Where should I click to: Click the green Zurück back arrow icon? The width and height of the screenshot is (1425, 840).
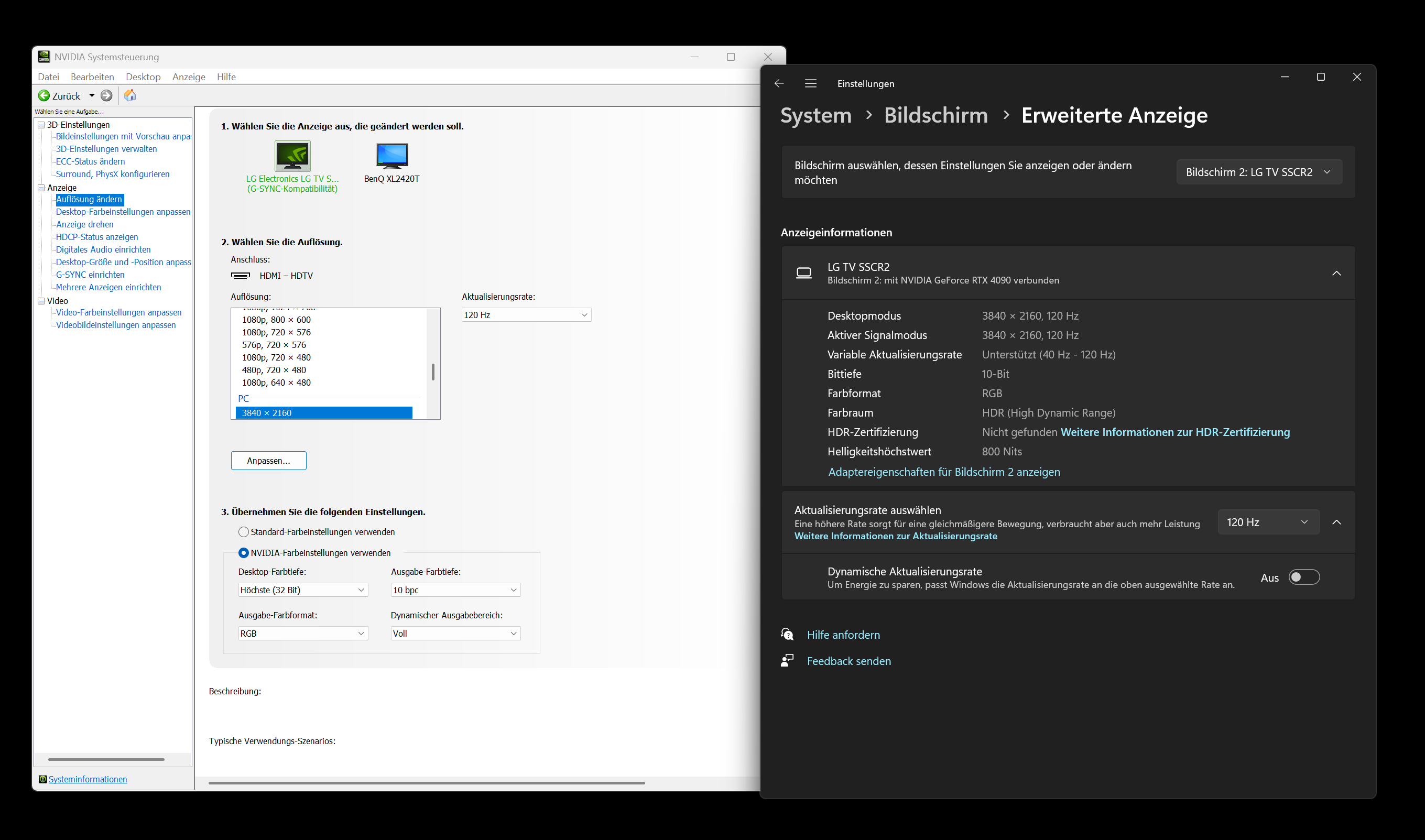tap(43, 96)
